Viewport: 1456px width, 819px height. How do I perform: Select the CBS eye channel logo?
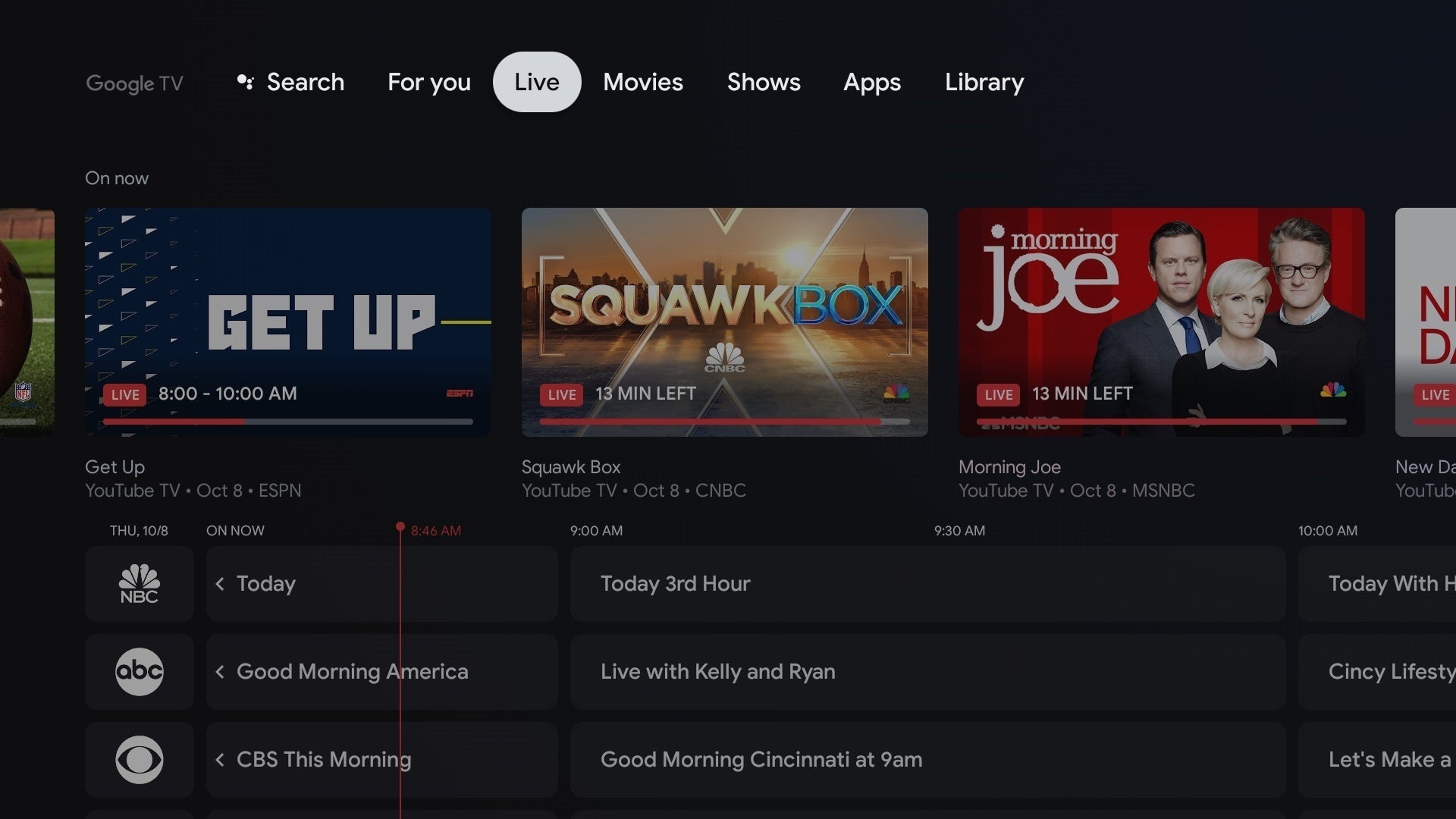pyautogui.click(x=140, y=760)
